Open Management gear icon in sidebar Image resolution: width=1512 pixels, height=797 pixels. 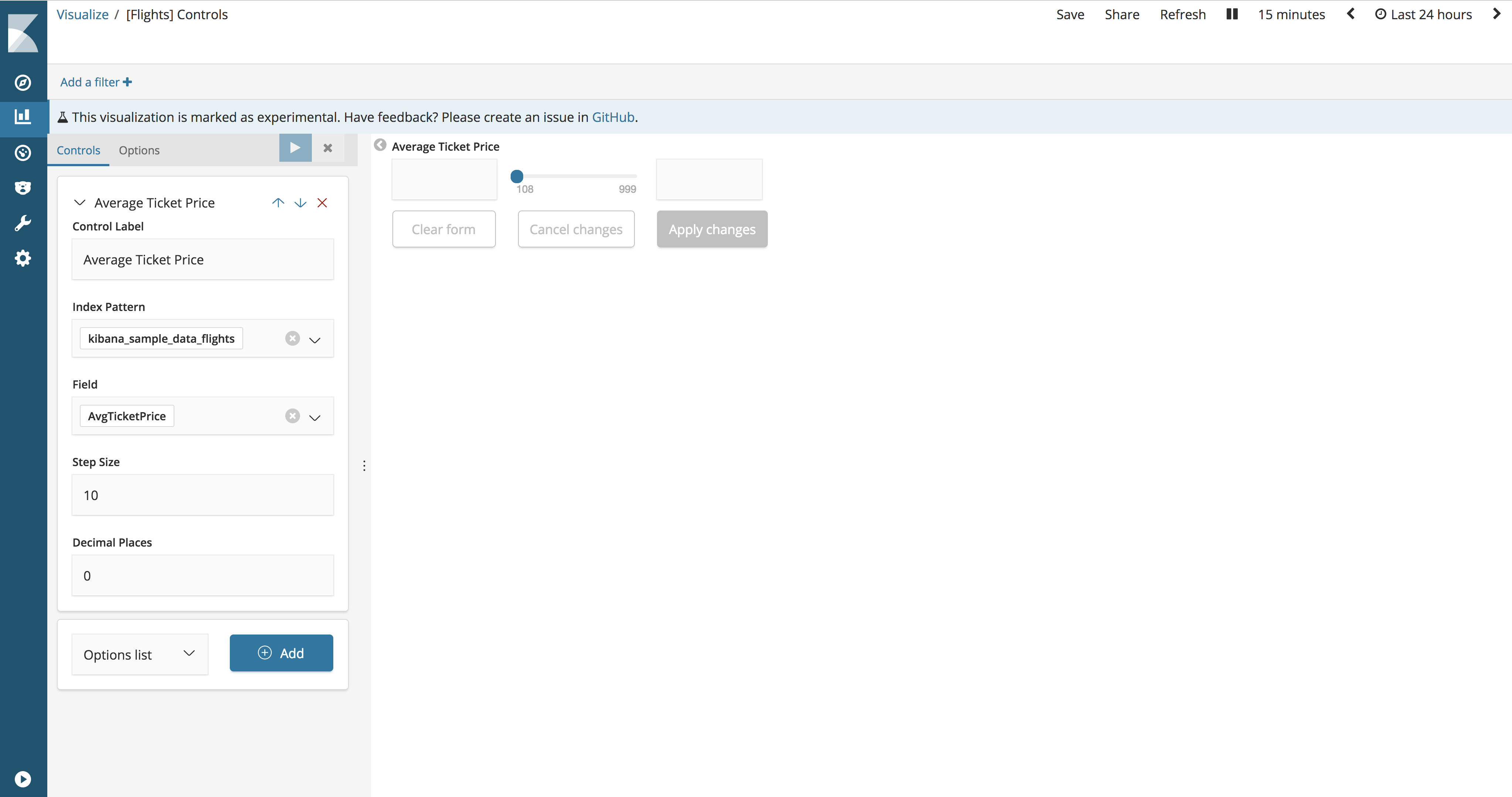(x=23, y=258)
